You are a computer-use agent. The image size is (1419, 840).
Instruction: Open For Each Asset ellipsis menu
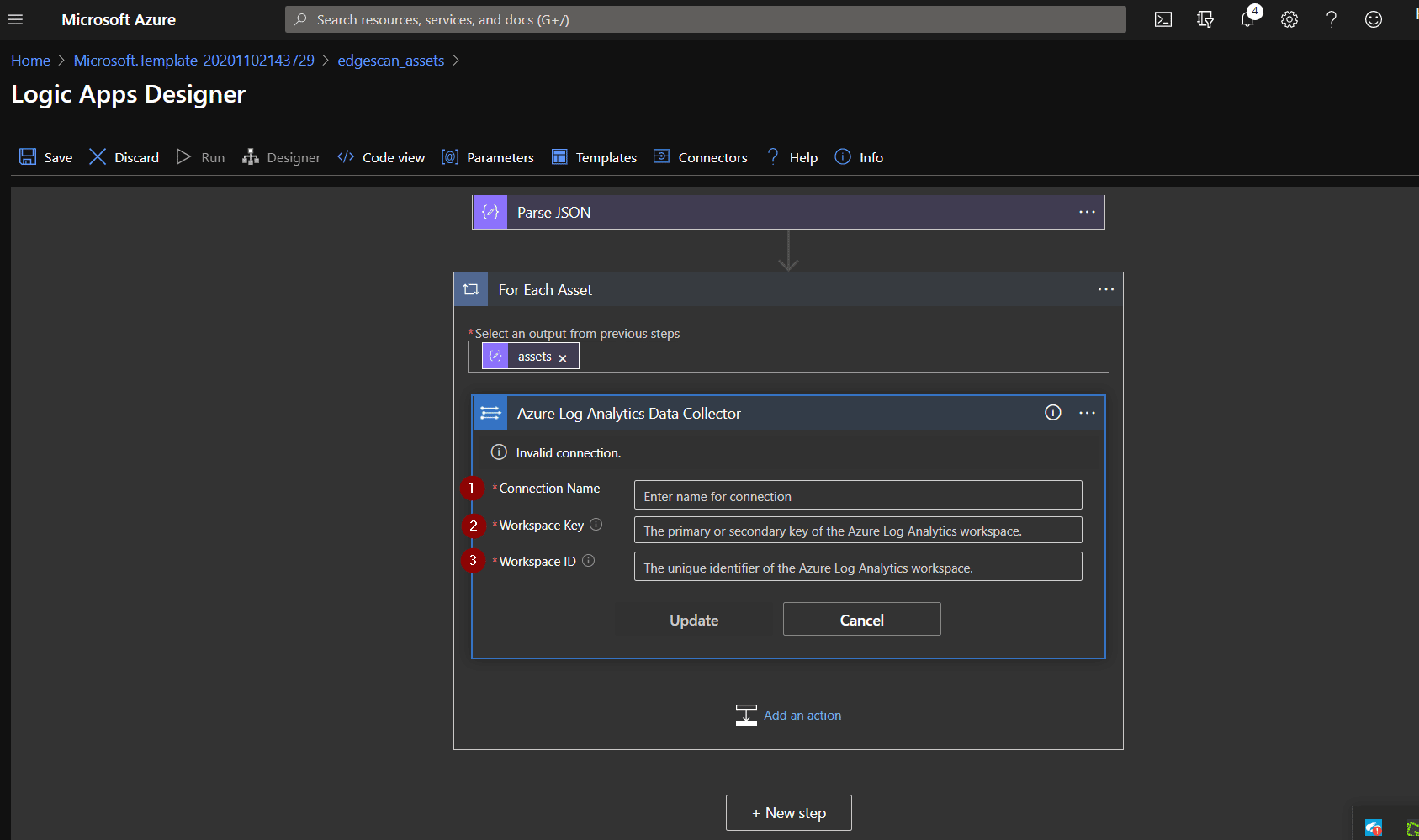1105,289
